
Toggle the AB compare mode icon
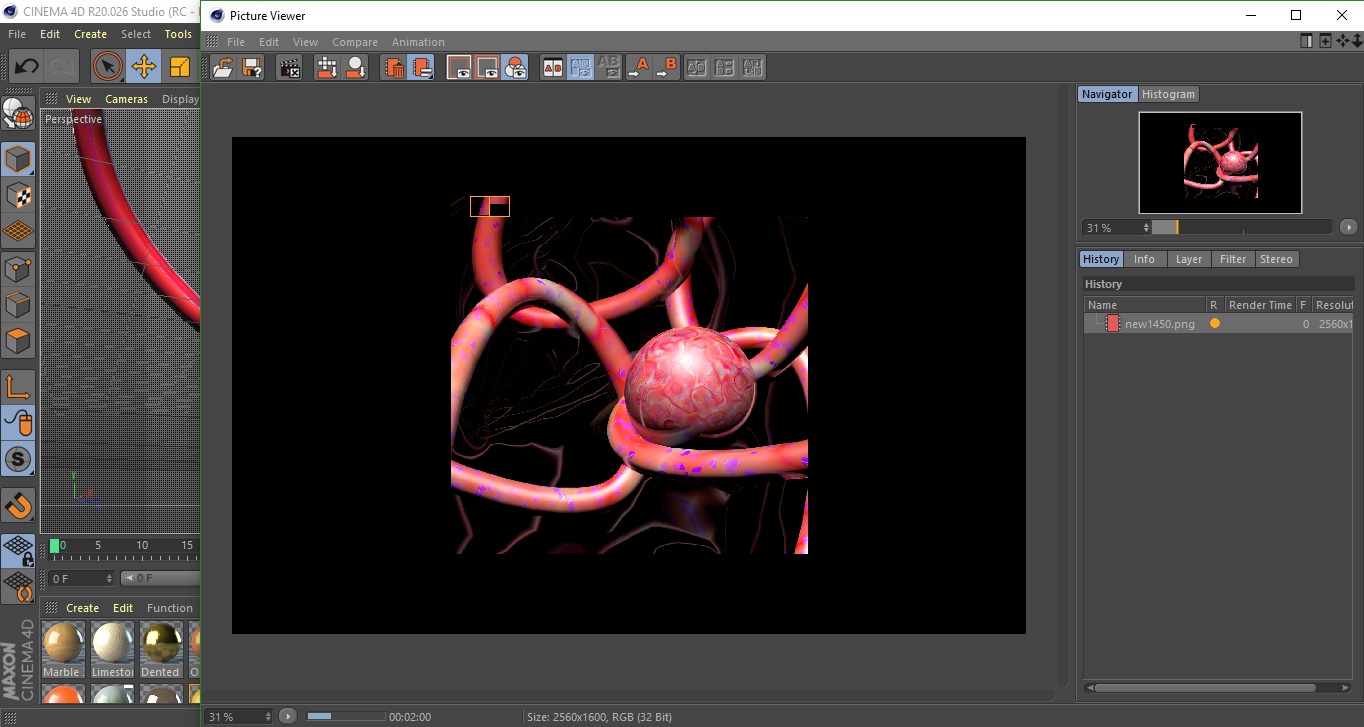tap(552, 68)
